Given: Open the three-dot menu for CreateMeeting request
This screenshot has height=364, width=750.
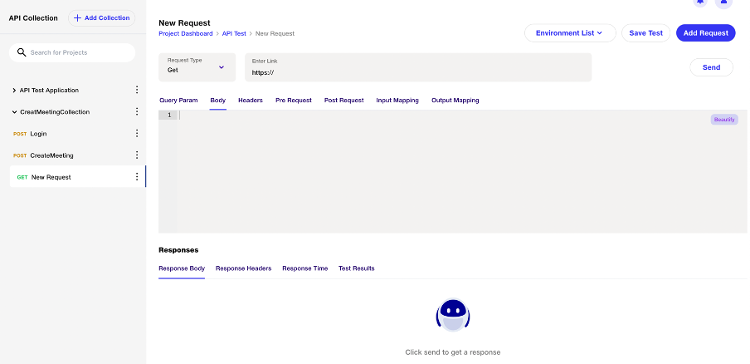Looking at the screenshot, I should 137,155.
